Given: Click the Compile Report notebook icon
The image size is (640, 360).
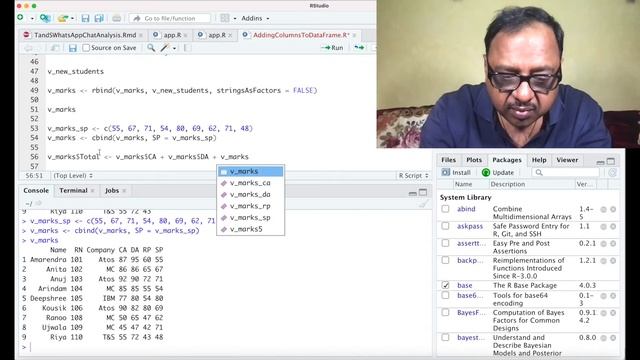Looking at the screenshot, I should [x=188, y=48].
